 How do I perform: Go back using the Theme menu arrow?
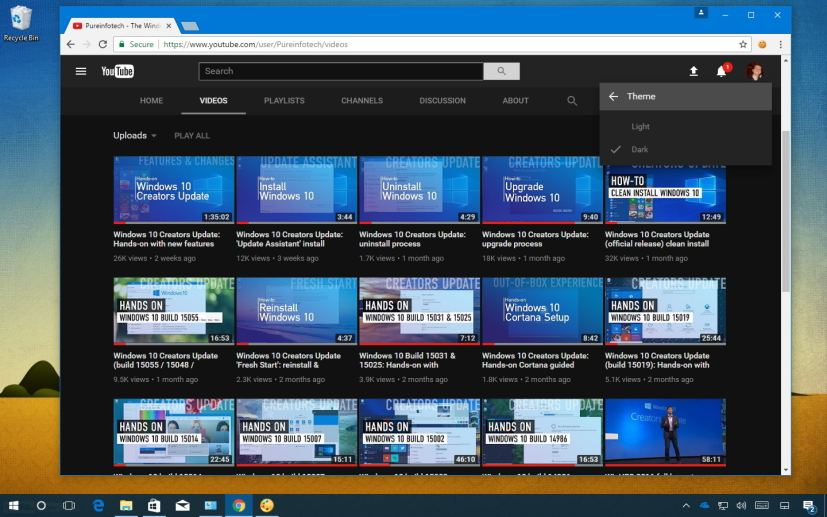coord(613,96)
